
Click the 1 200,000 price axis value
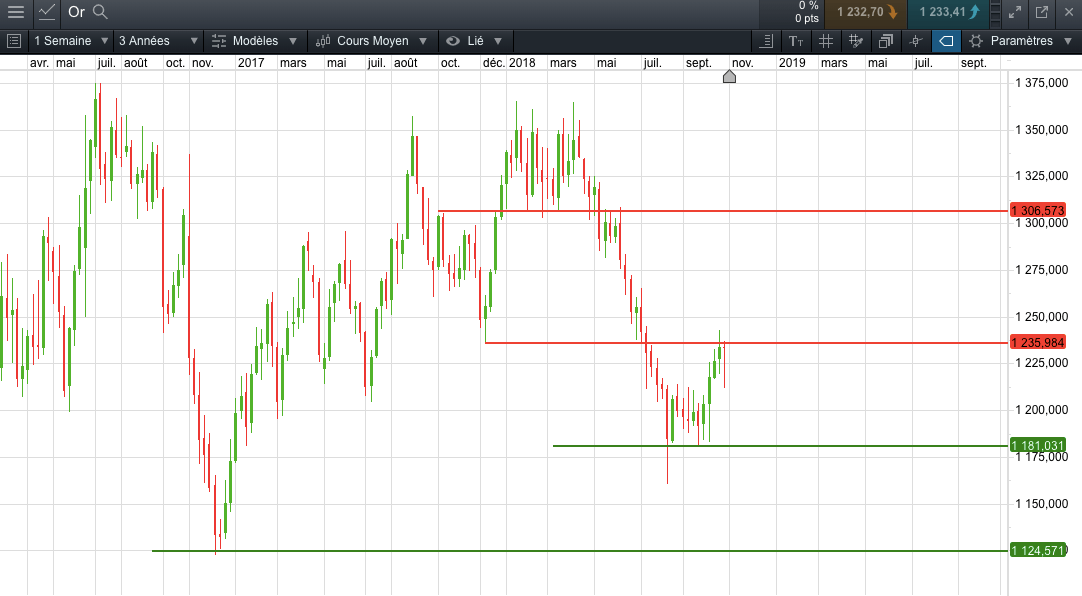(1041, 410)
